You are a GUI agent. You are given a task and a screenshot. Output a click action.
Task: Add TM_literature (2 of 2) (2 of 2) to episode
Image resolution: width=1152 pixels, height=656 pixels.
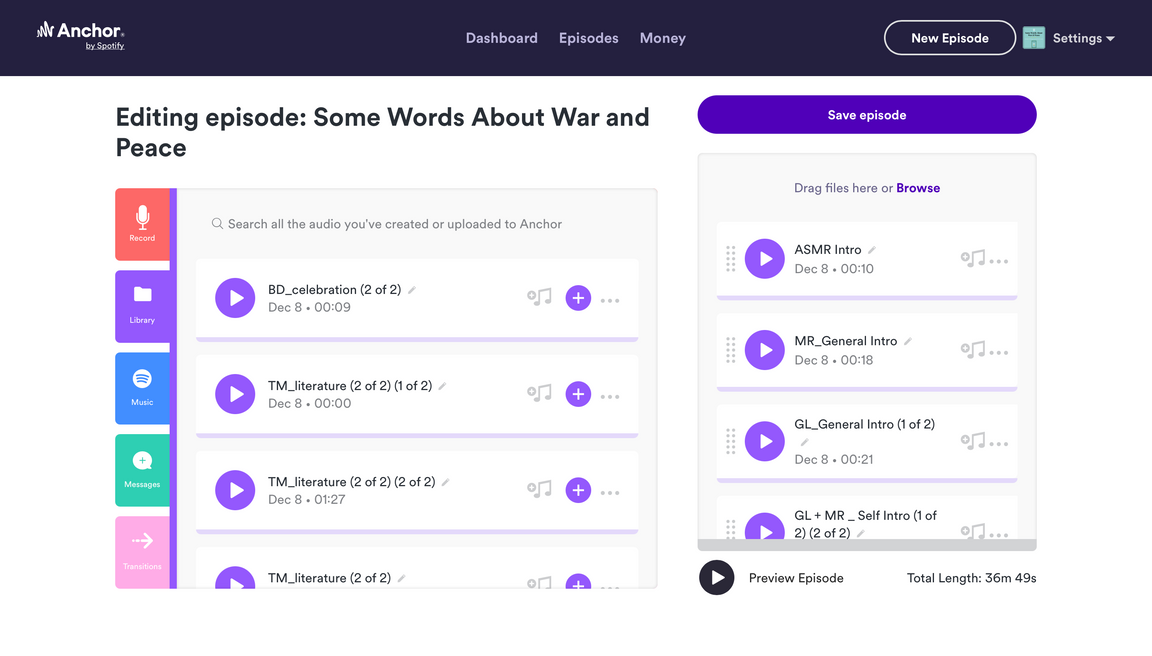coord(578,490)
